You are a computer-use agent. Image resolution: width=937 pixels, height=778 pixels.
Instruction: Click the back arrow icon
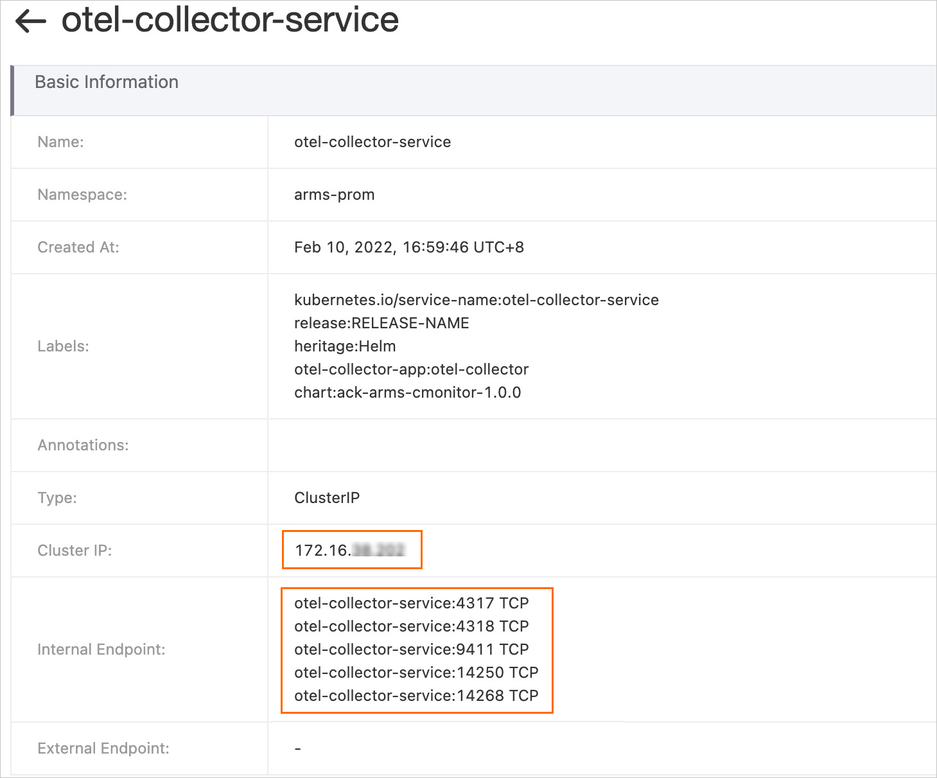coord(31,21)
